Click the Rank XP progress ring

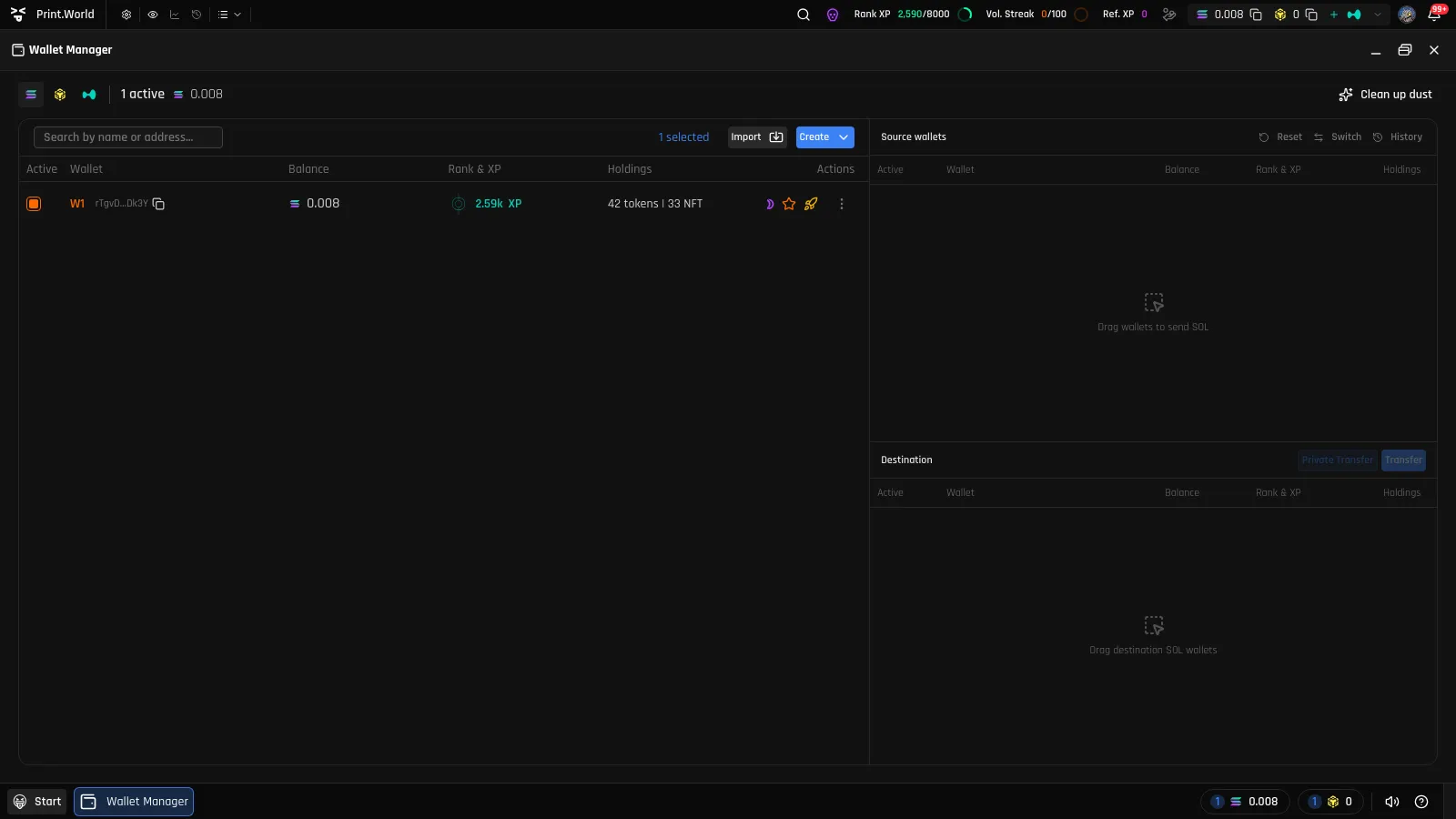click(966, 15)
